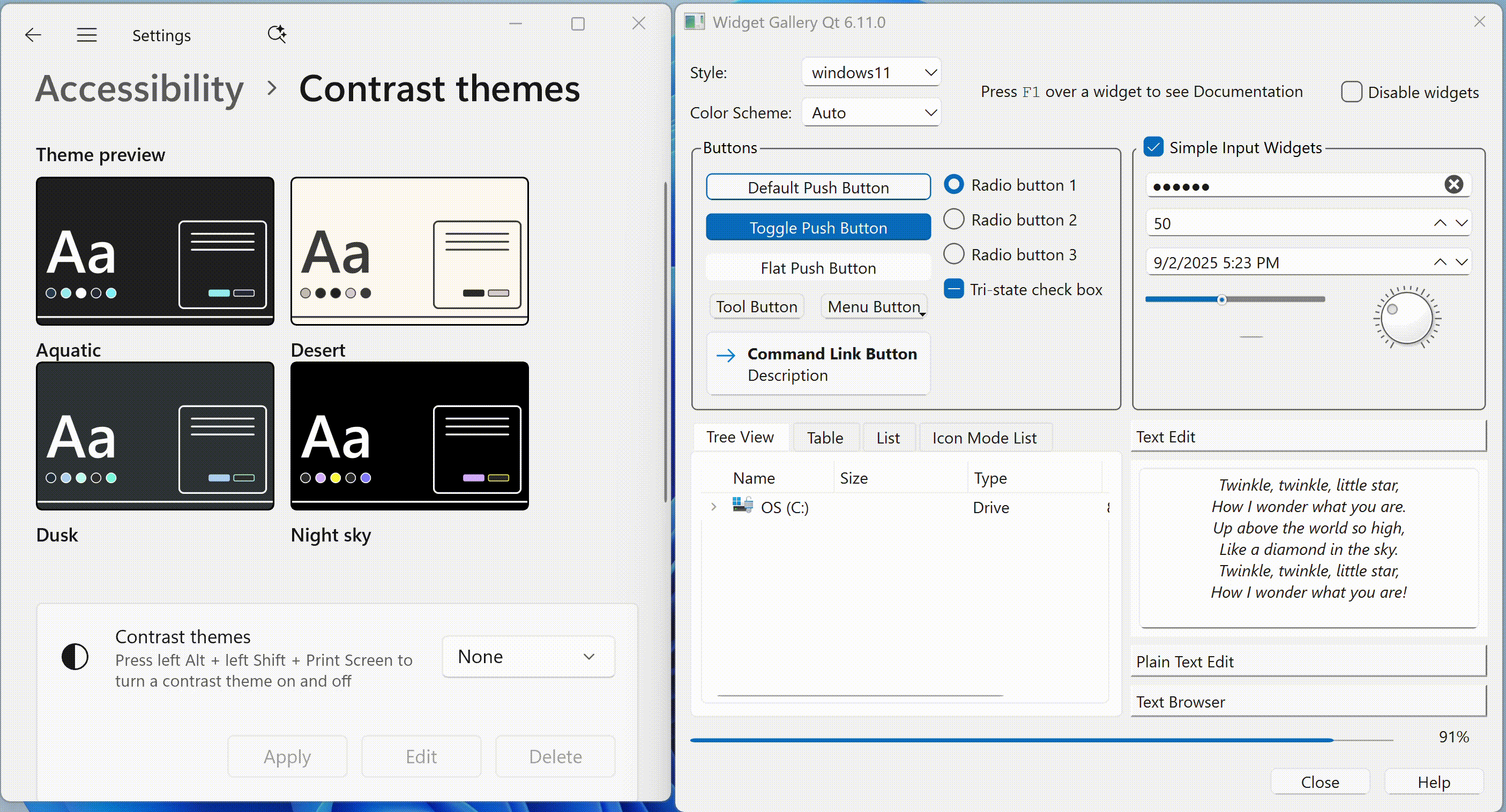Enable the Disable widgets checkbox
1506x812 pixels.
click(1351, 91)
